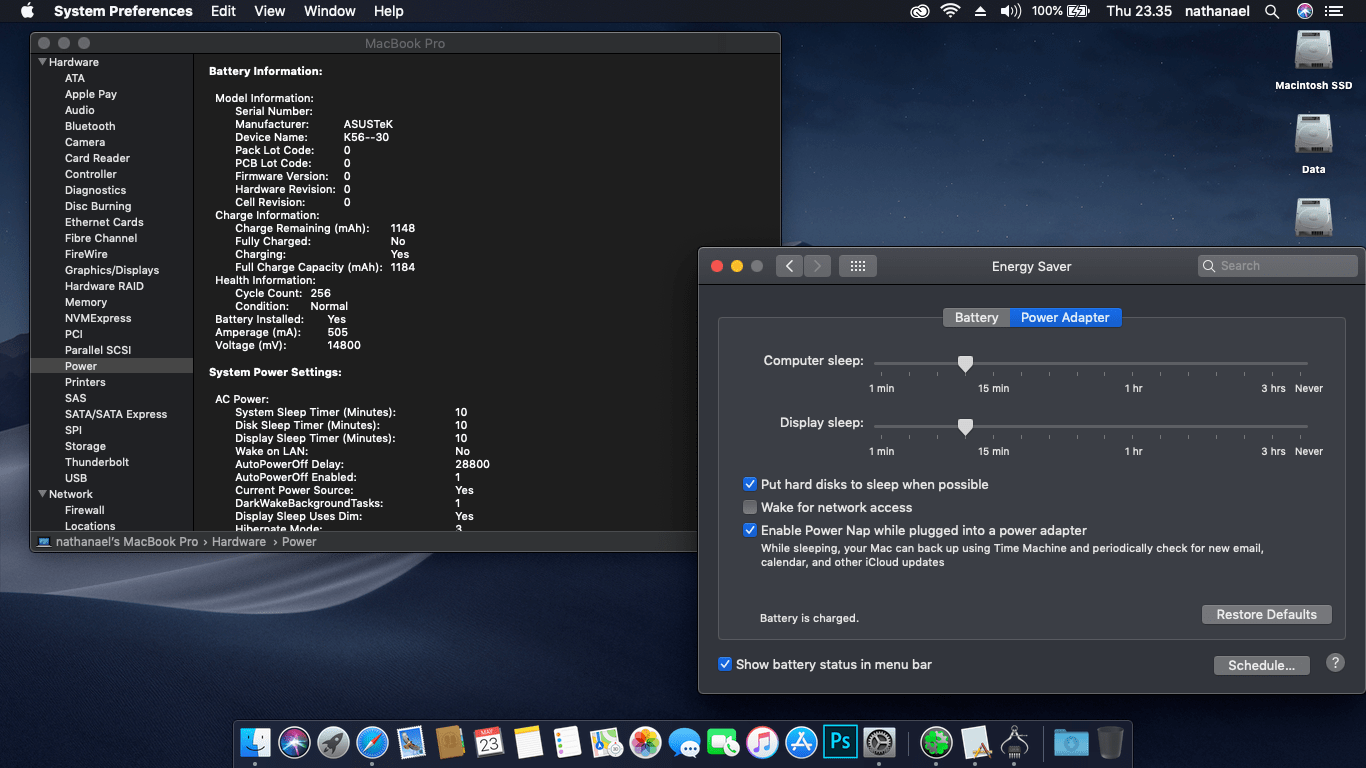This screenshot has height=768, width=1366.
Task: Click Restore Defaults button
Action: [x=1266, y=614]
